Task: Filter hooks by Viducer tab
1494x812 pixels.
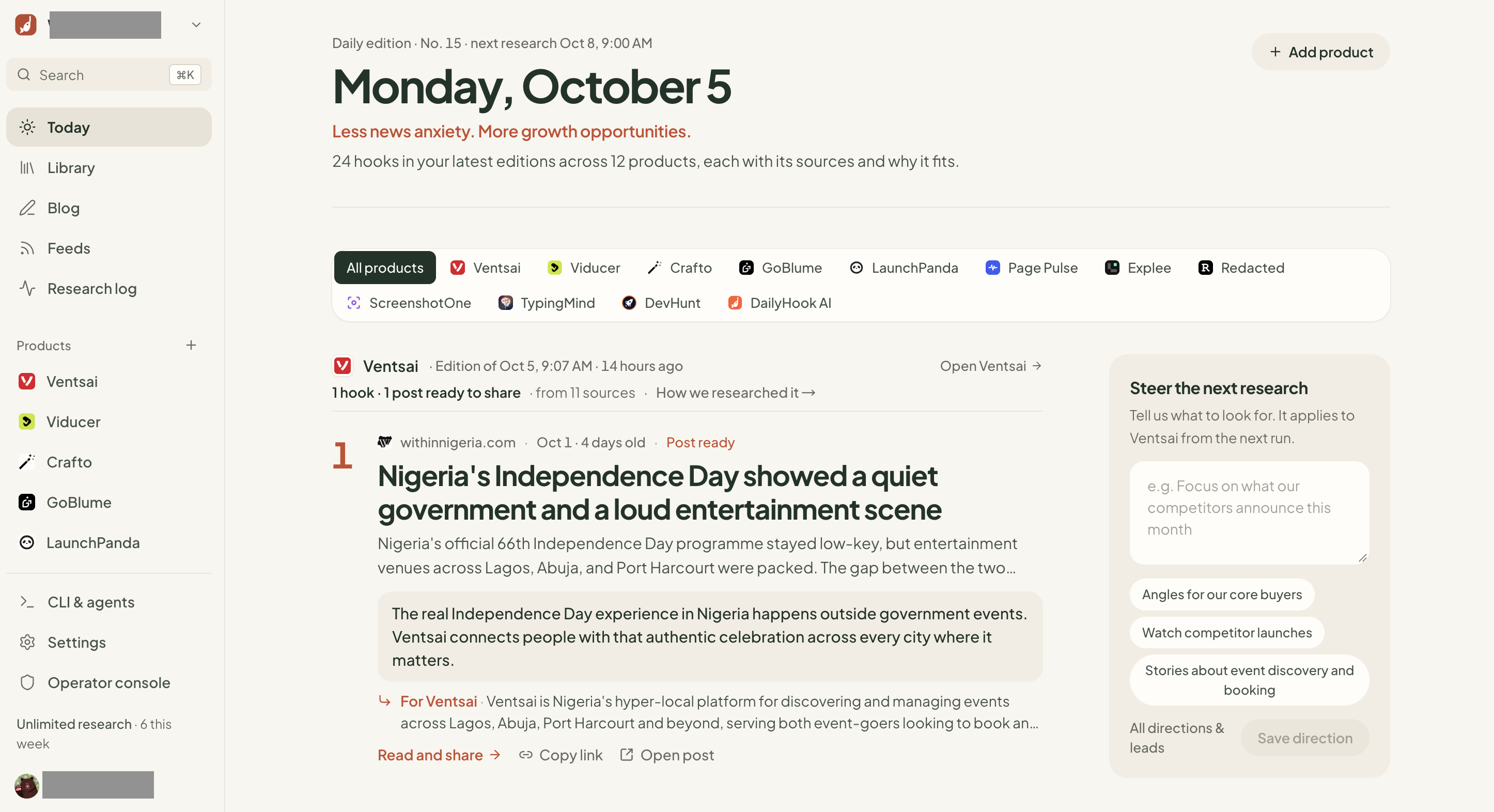Action: click(583, 268)
